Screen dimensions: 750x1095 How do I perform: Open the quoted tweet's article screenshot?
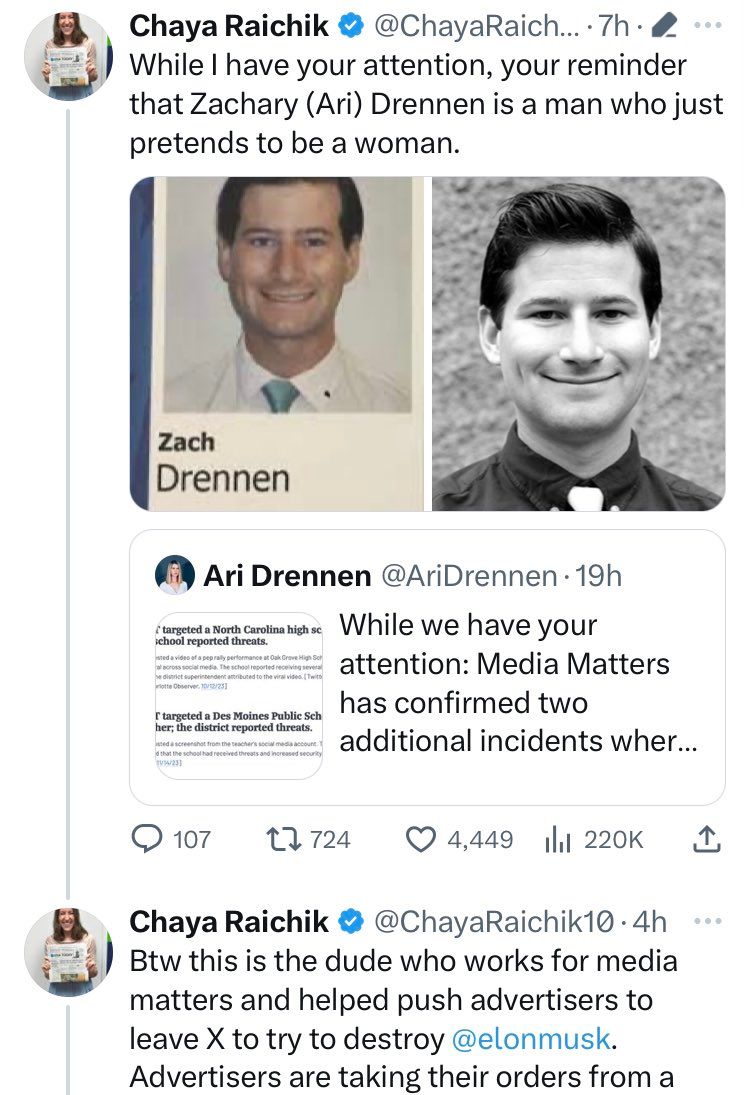[x=236, y=694]
